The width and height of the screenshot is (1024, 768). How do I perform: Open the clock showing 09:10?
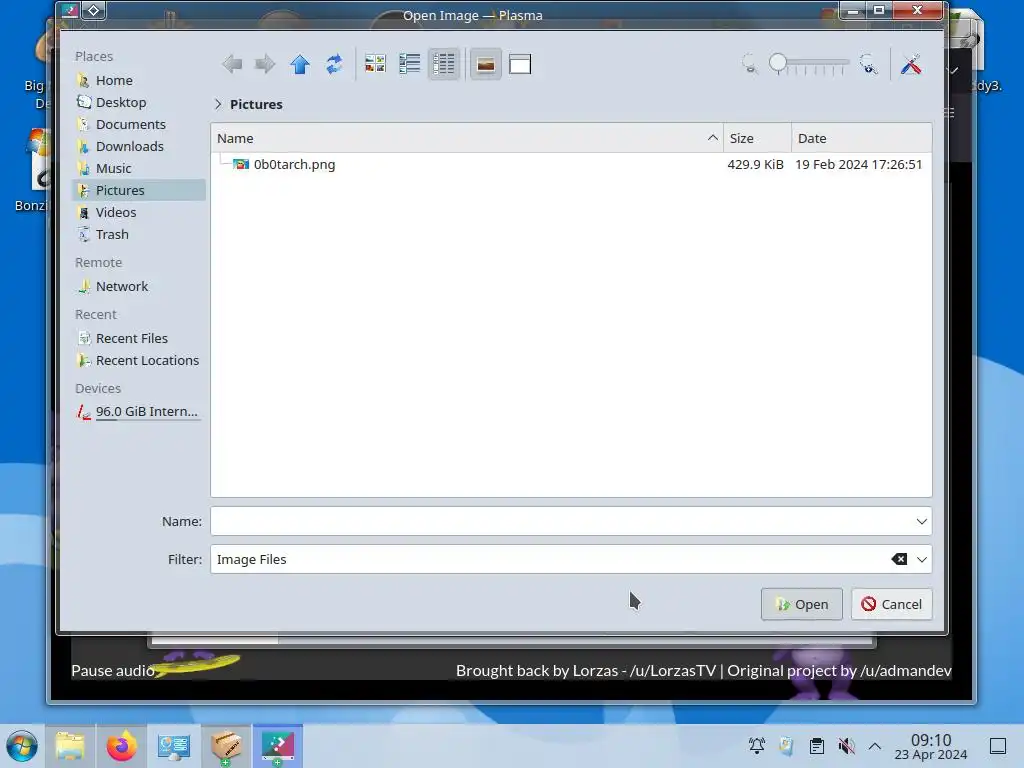(x=931, y=746)
